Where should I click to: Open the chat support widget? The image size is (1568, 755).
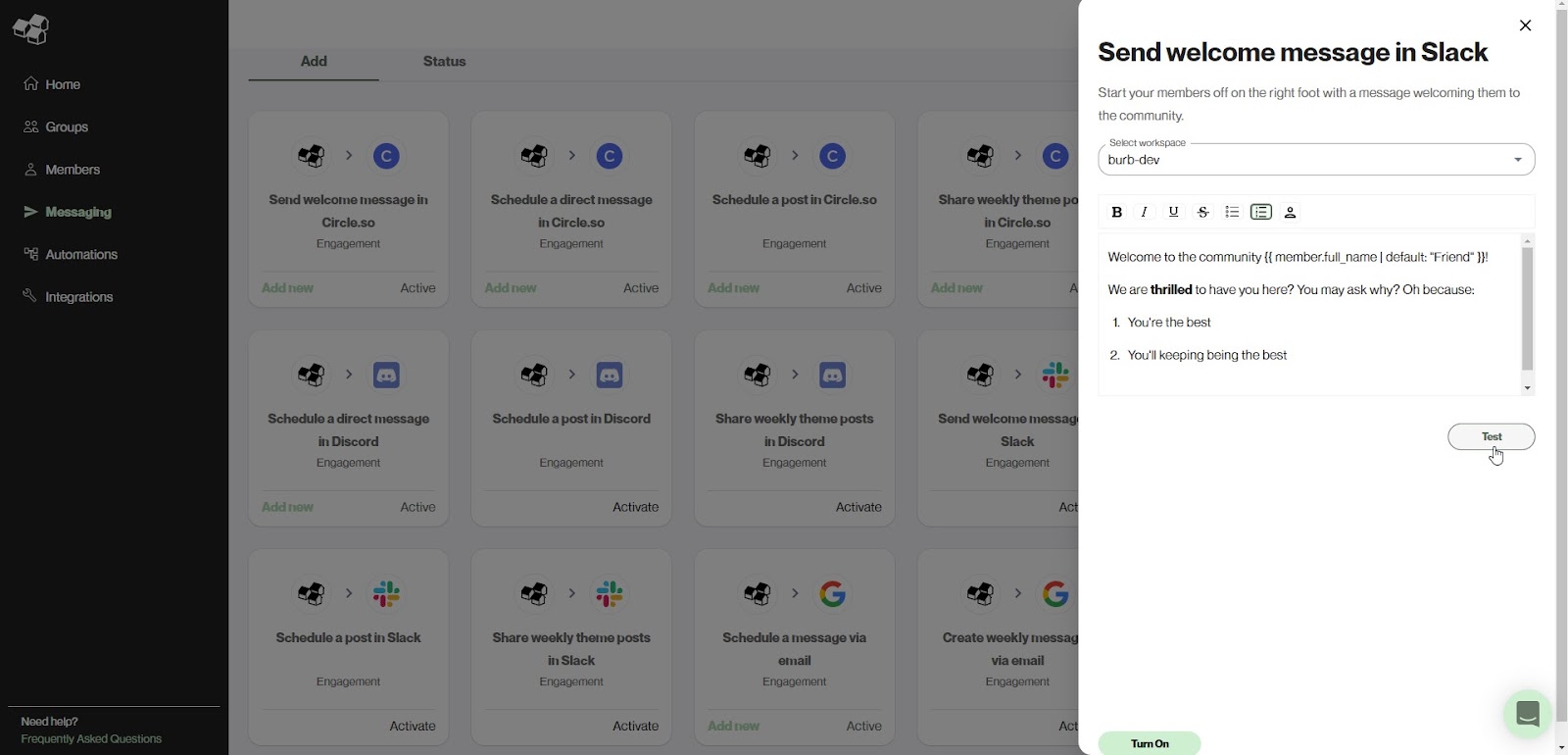coord(1527,714)
